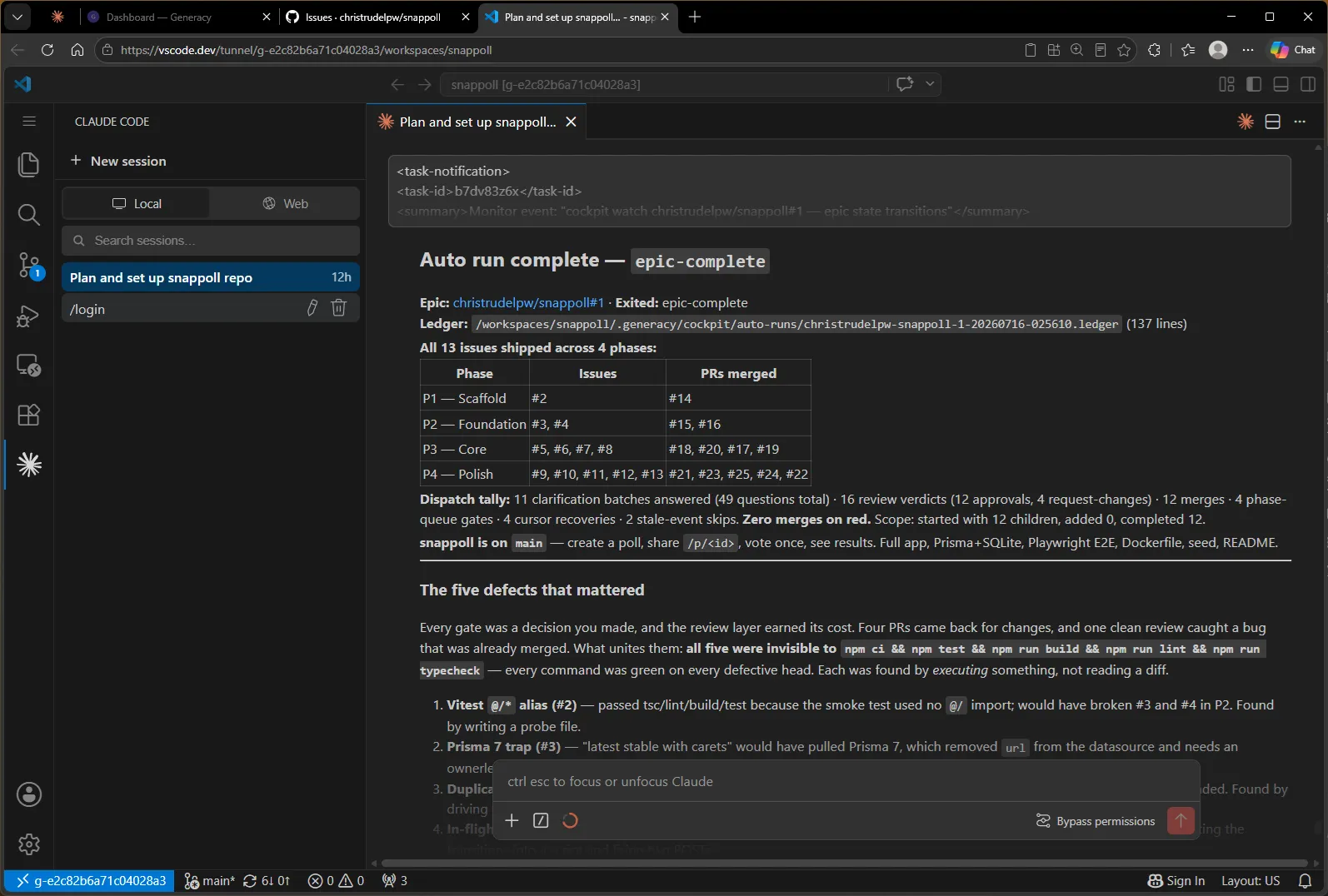Click the command center snappoll search box
The image size is (1328, 896).
click(x=663, y=84)
